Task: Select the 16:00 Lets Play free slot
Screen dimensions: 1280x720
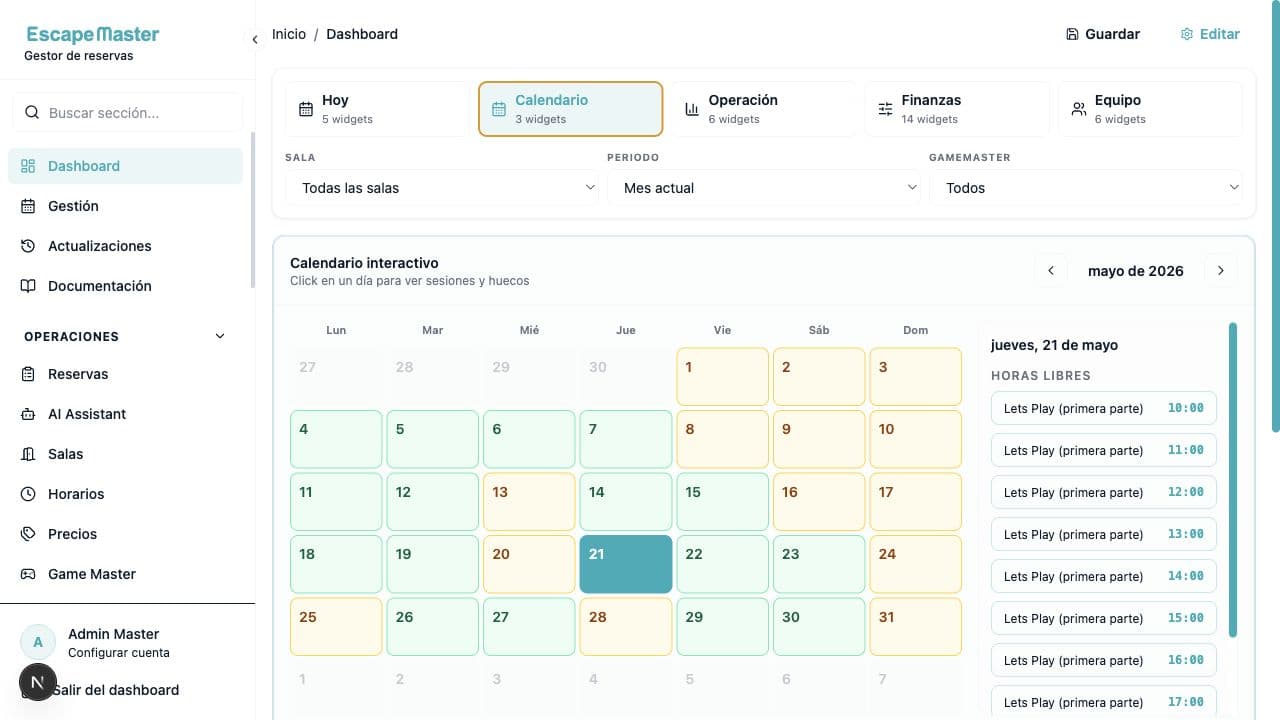Action: coord(1104,660)
